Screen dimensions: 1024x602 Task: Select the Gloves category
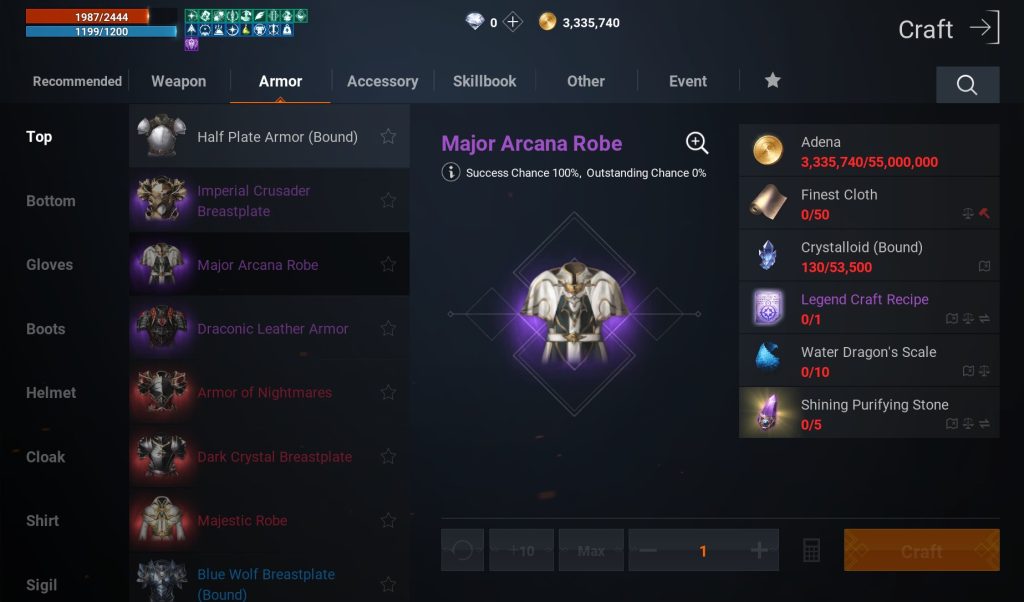pos(50,264)
